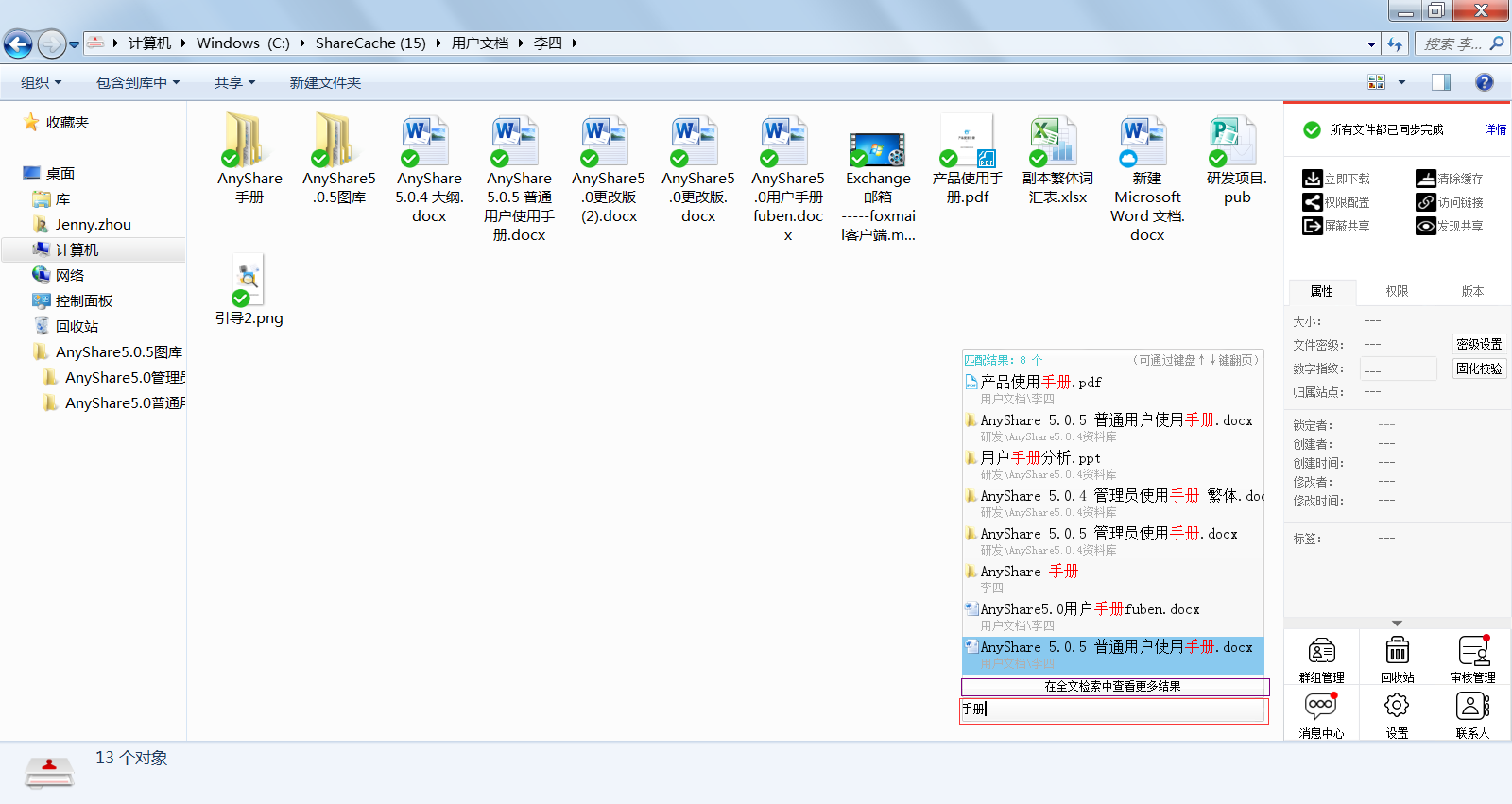Click the change view icon
1512x804 pixels.
click(x=1377, y=82)
